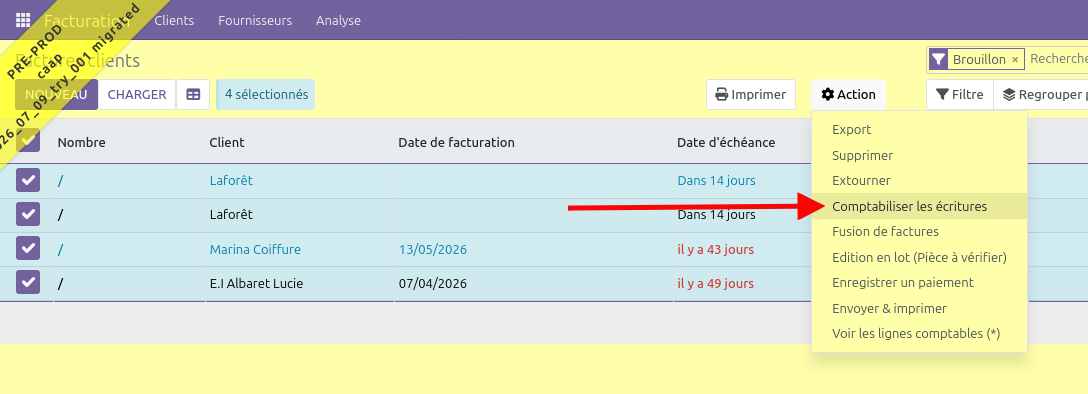Click the funnel icon in search facet
Viewport: 1088px width, 394px height.
pos(938,60)
